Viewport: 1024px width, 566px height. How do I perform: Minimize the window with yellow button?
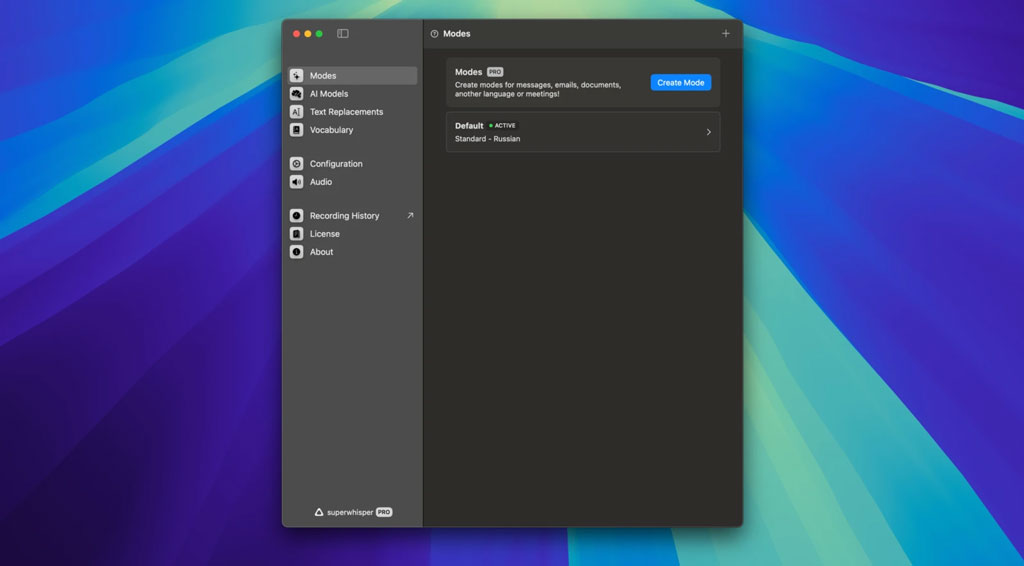tap(308, 34)
